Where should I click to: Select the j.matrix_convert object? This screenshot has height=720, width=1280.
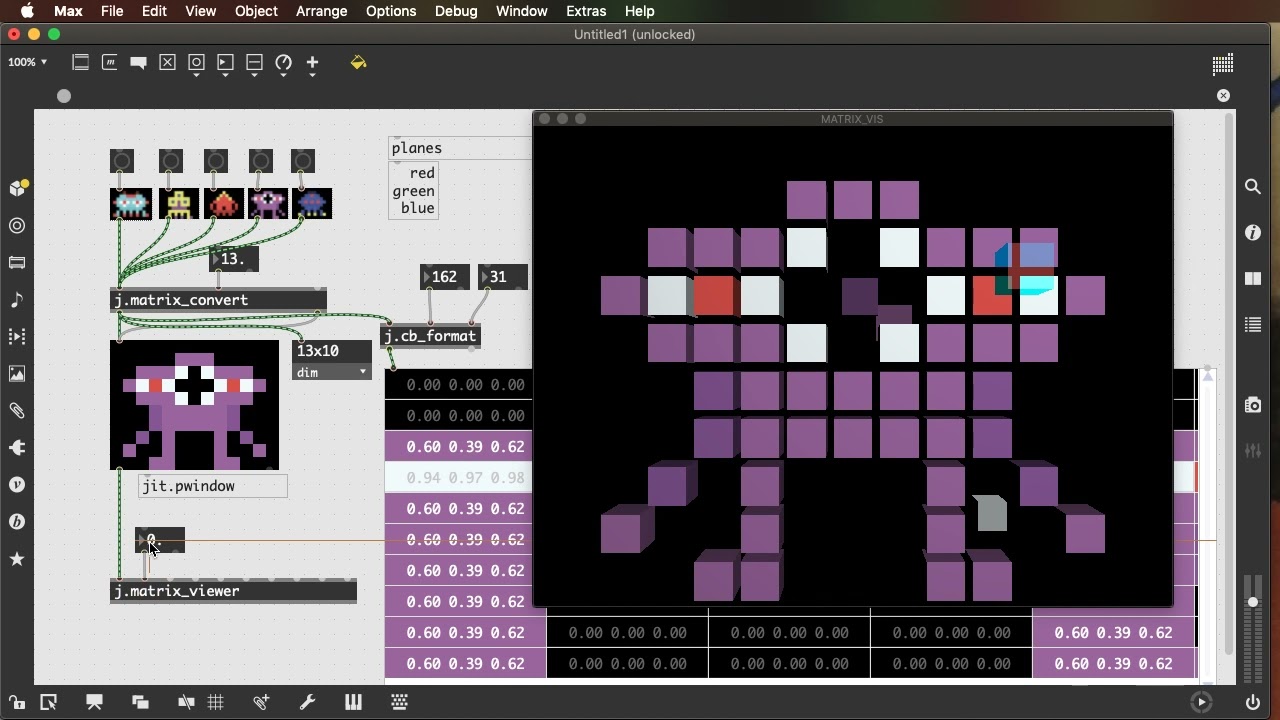218,300
